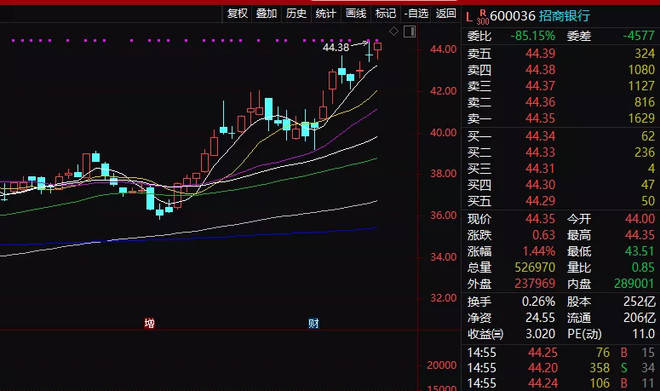Click the 卖四 volume 1080
The height and width of the screenshot is (391, 660).
(x=641, y=70)
